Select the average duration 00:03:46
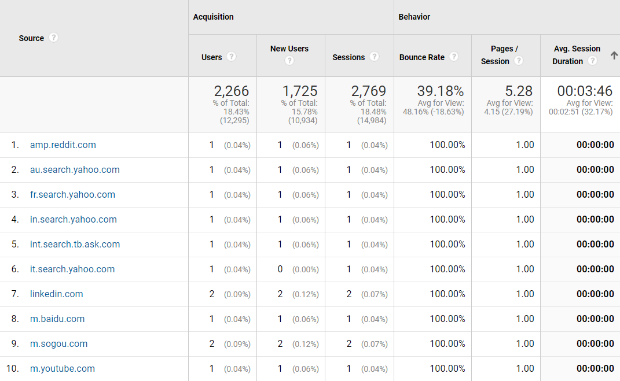620x381 pixels. [585, 91]
